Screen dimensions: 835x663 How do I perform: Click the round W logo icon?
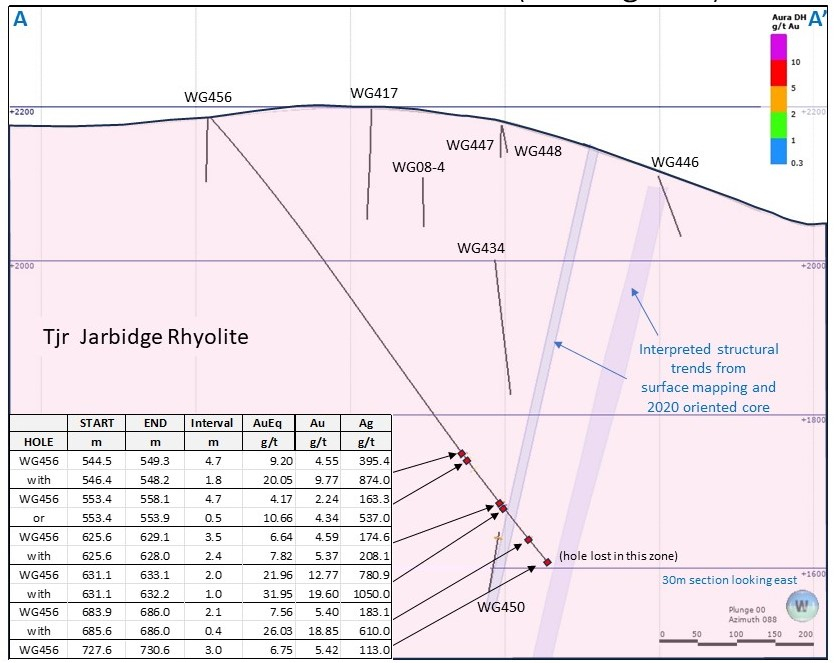click(801, 607)
